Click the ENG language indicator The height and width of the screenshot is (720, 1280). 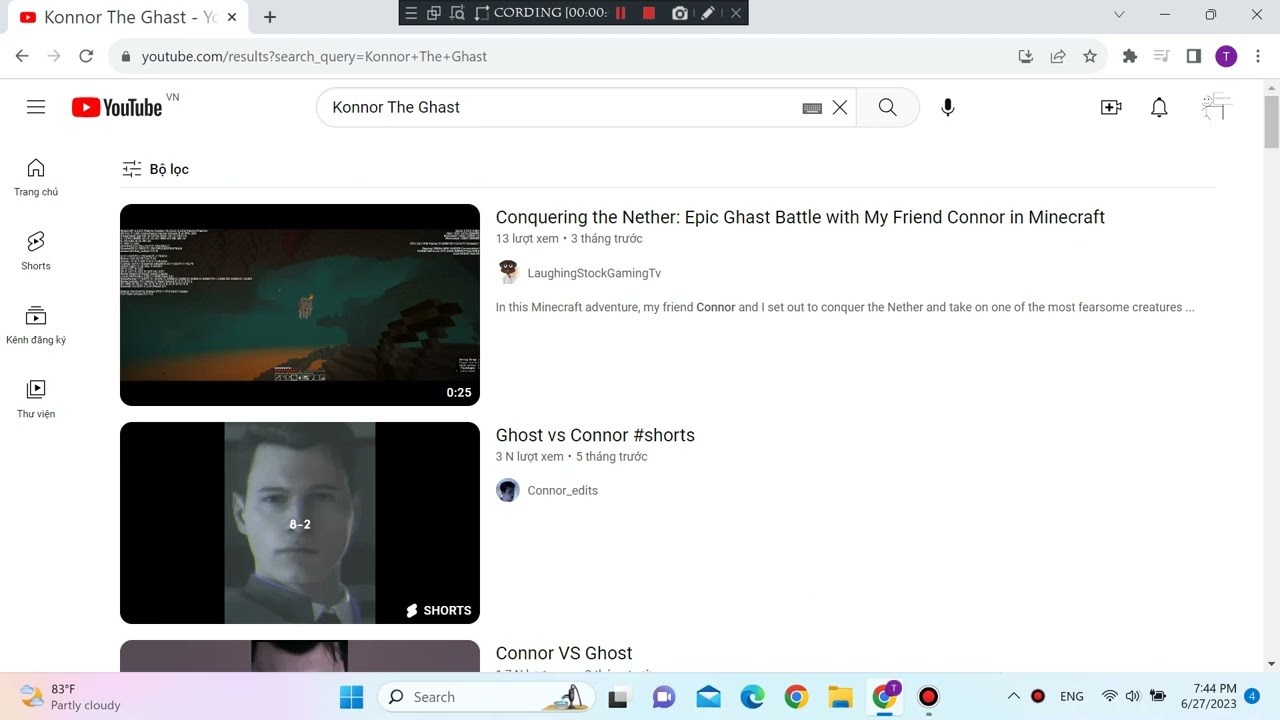(1072, 696)
